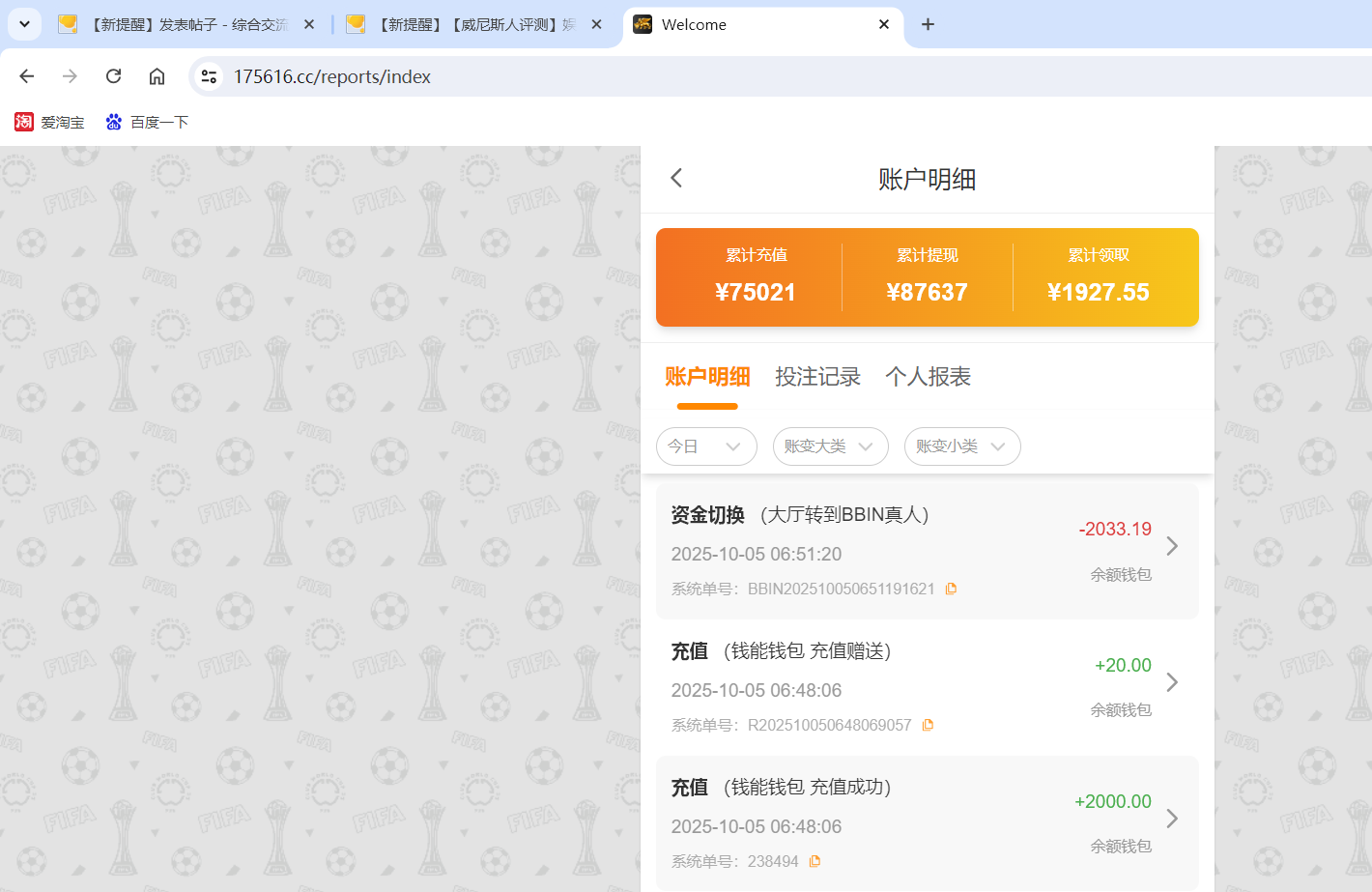Open the 爱淘宝 bookmark
Screen dimensions: 1372x892
[x=49, y=122]
